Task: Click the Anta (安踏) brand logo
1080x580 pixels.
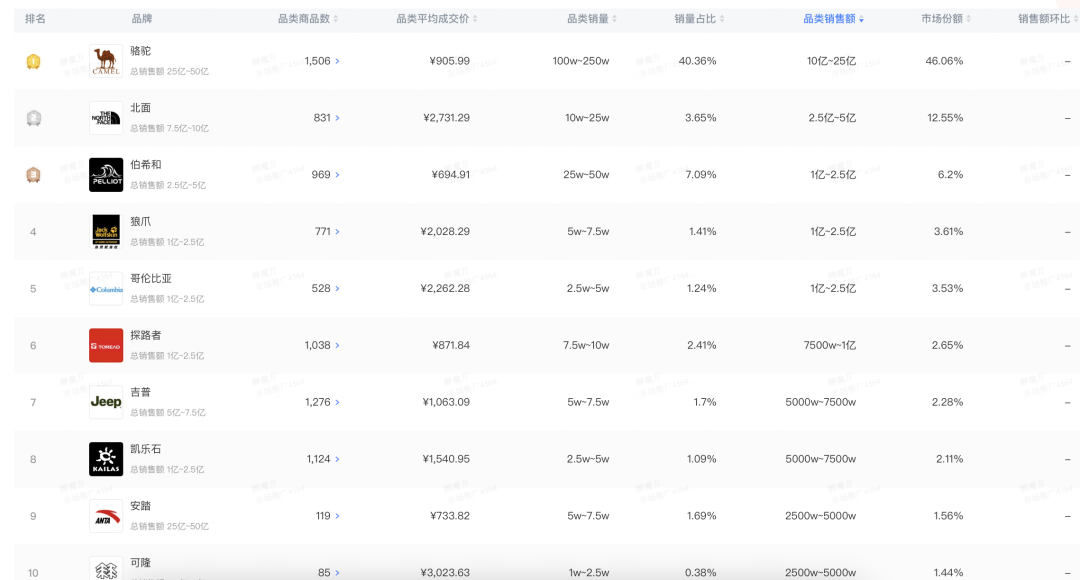Action: pos(106,516)
